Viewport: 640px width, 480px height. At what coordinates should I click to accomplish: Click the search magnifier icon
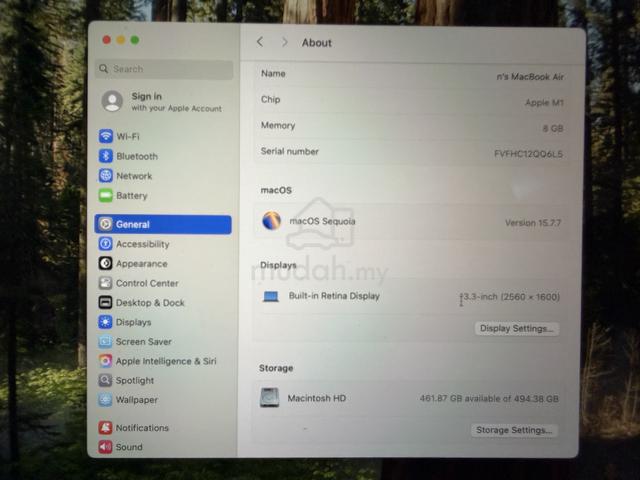[104, 69]
